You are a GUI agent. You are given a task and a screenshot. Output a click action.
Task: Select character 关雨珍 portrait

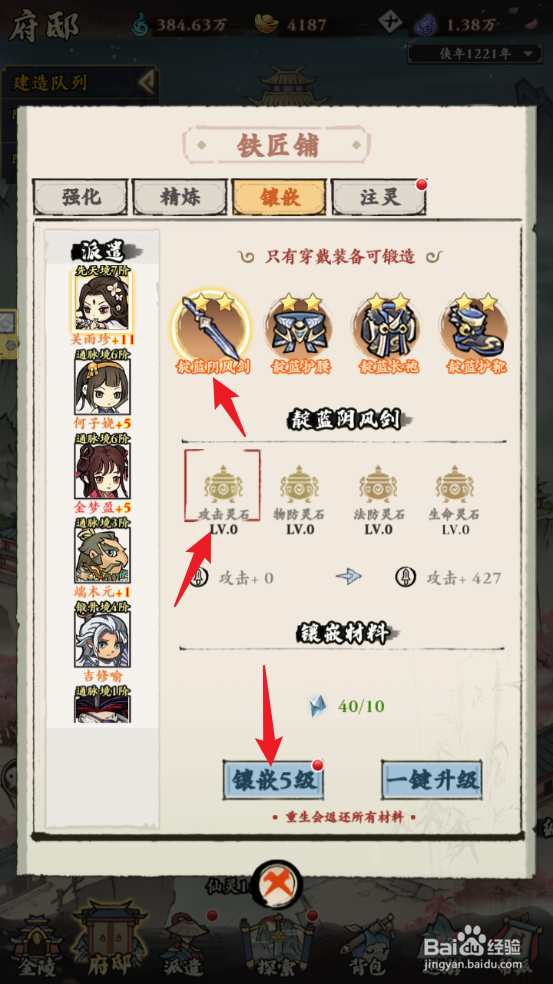(x=102, y=301)
